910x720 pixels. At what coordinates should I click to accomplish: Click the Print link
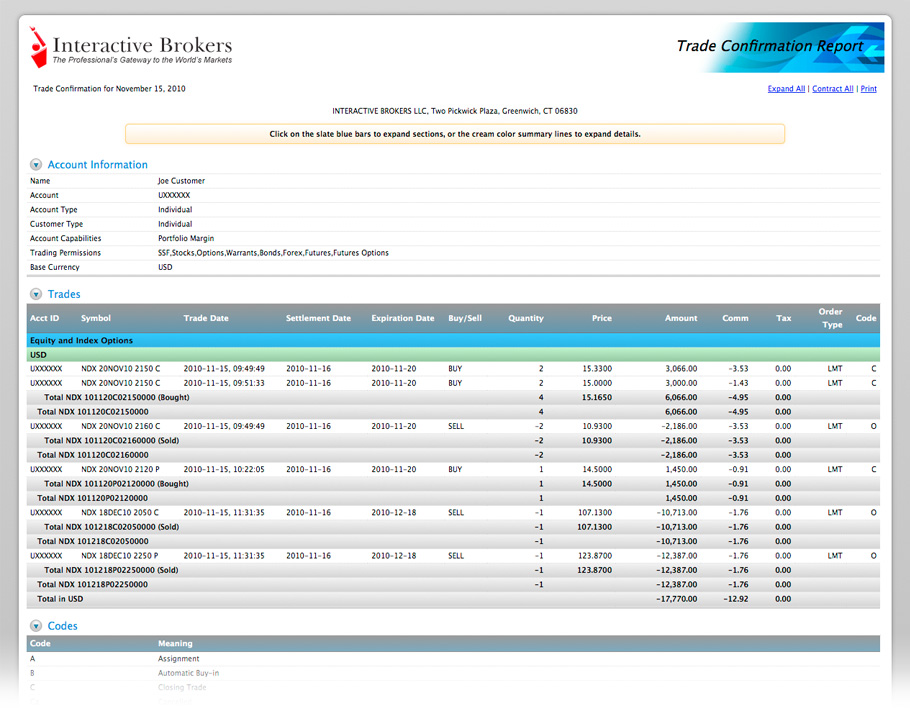tap(868, 89)
